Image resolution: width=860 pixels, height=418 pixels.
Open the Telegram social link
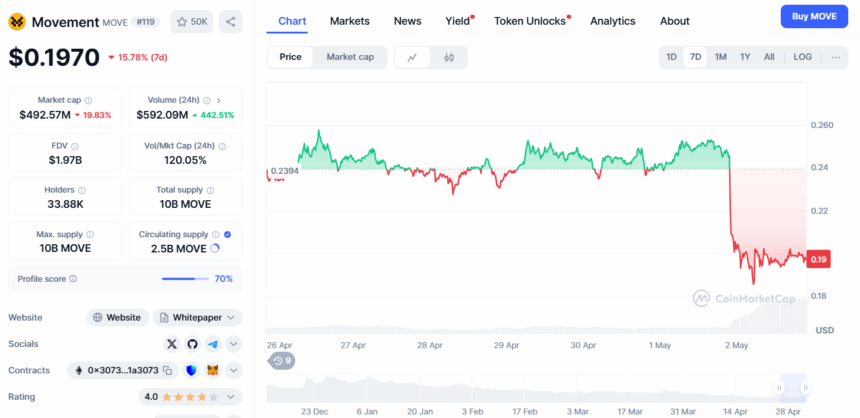[x=212, y=344]
